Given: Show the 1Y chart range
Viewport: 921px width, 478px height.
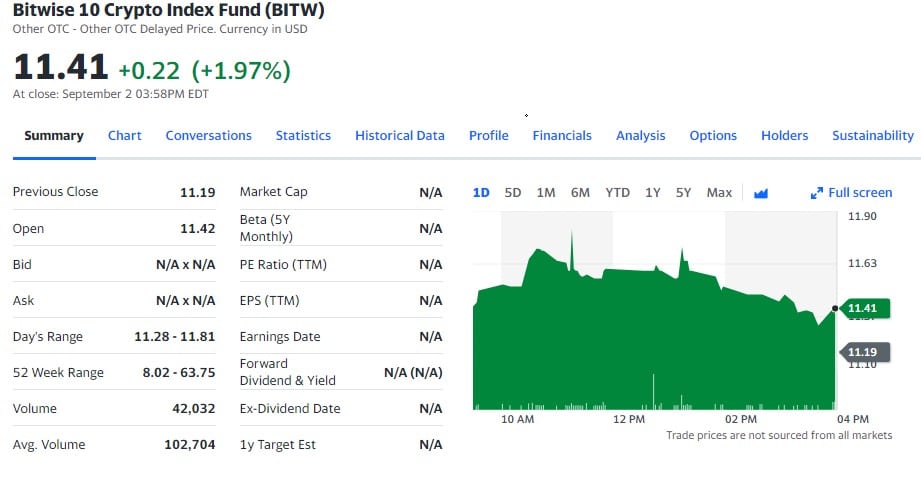Looking at the screenshot, I should [x=653, y=193].
